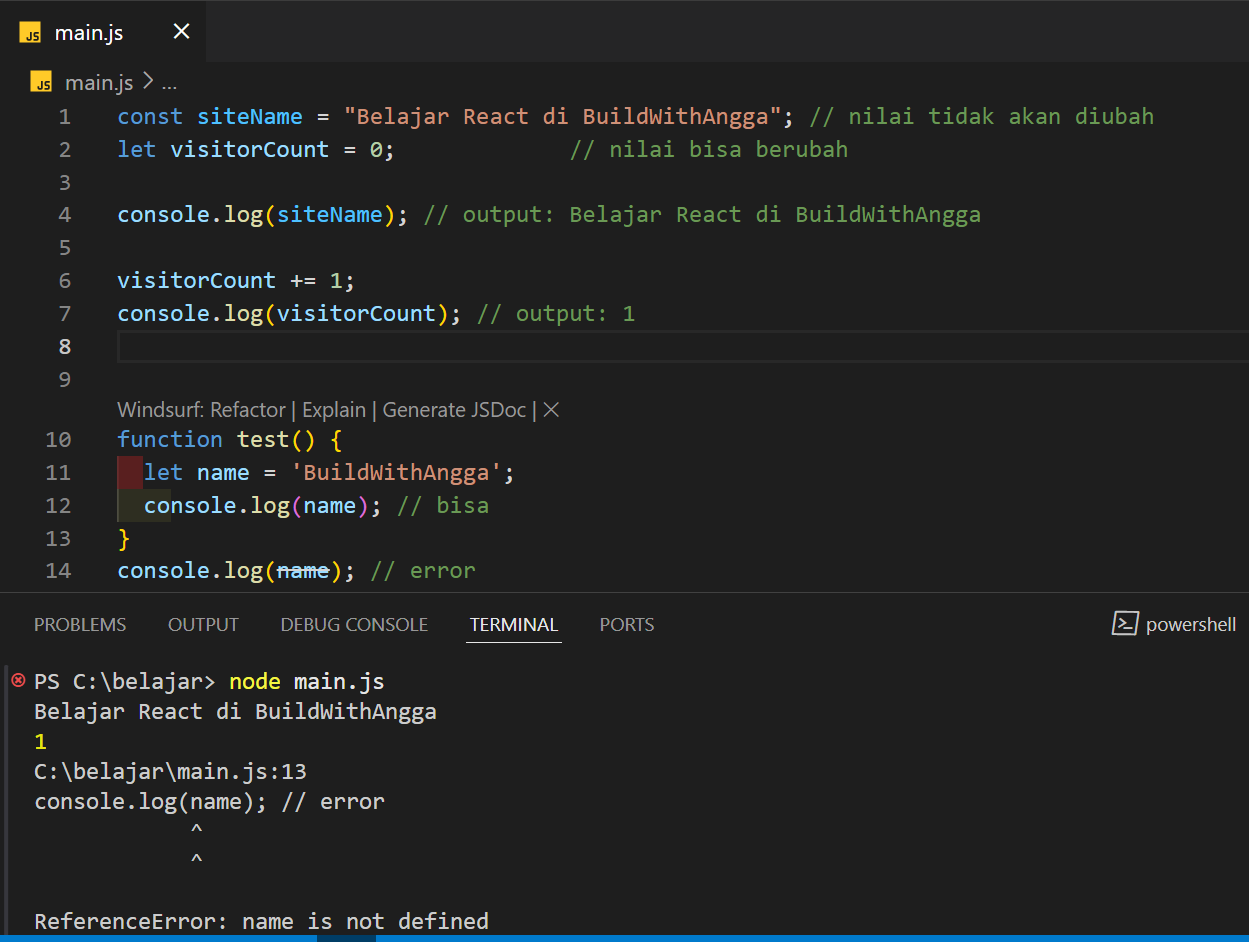Image resolution: width=1249 pixels, height=942 pixels.
Task: Click the red gutter marker on line 11
Action: pos(128,472)
